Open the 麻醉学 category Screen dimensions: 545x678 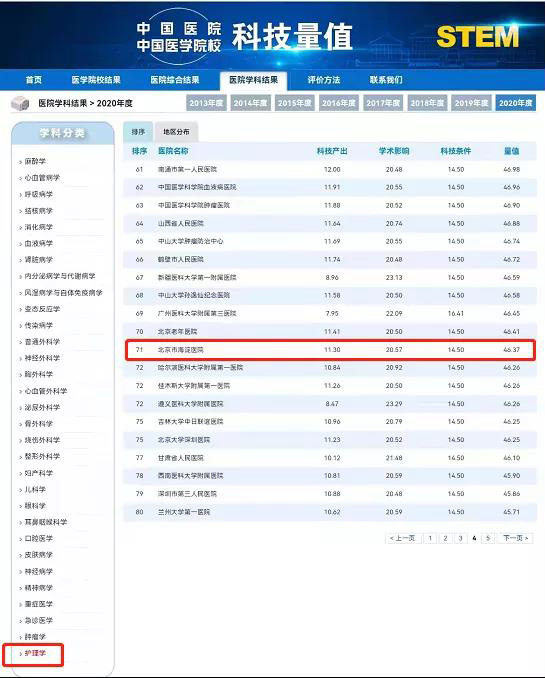(35, 161)
